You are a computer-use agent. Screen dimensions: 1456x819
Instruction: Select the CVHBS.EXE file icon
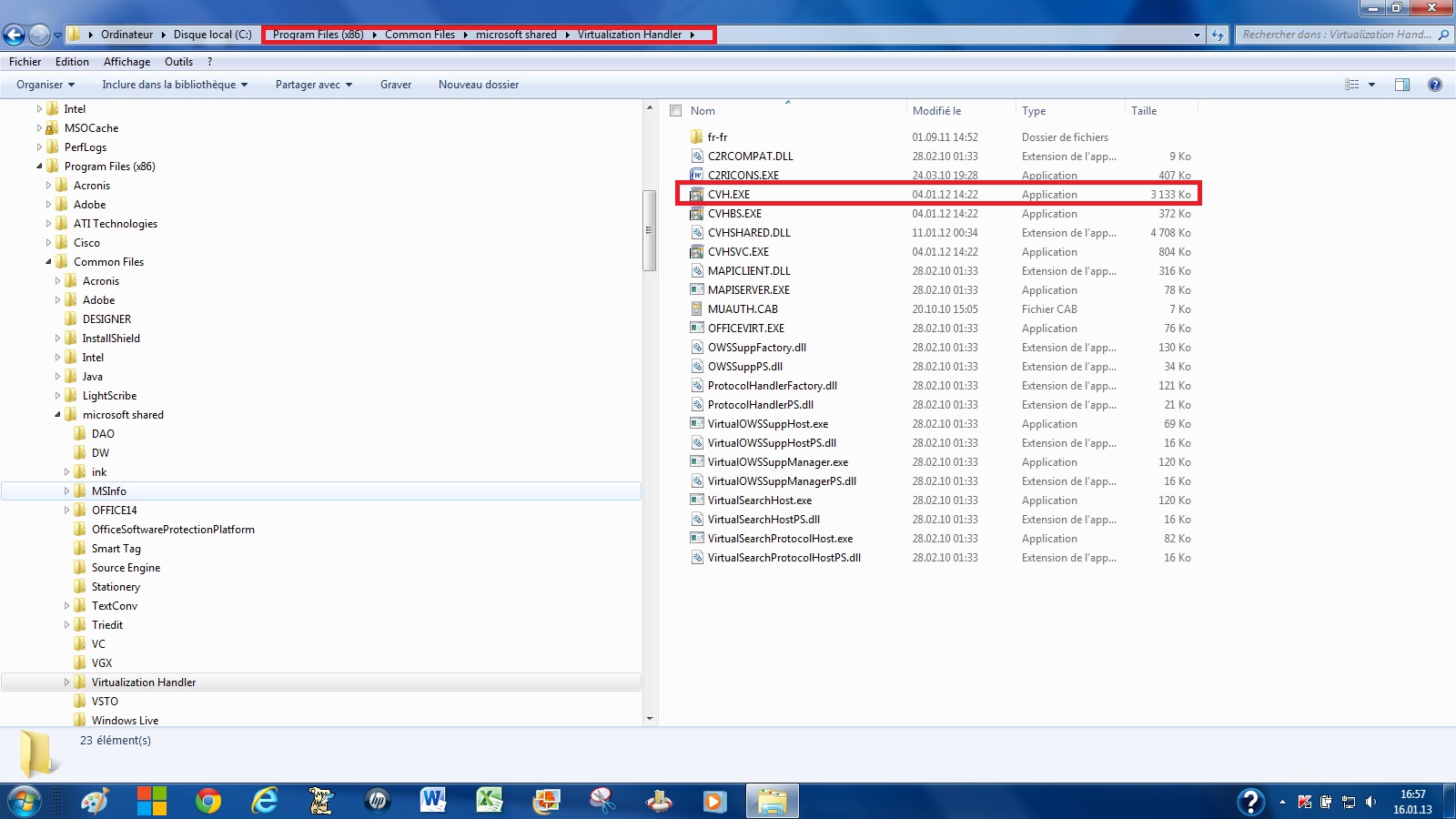pyautogui.click(x=697, y=214)
